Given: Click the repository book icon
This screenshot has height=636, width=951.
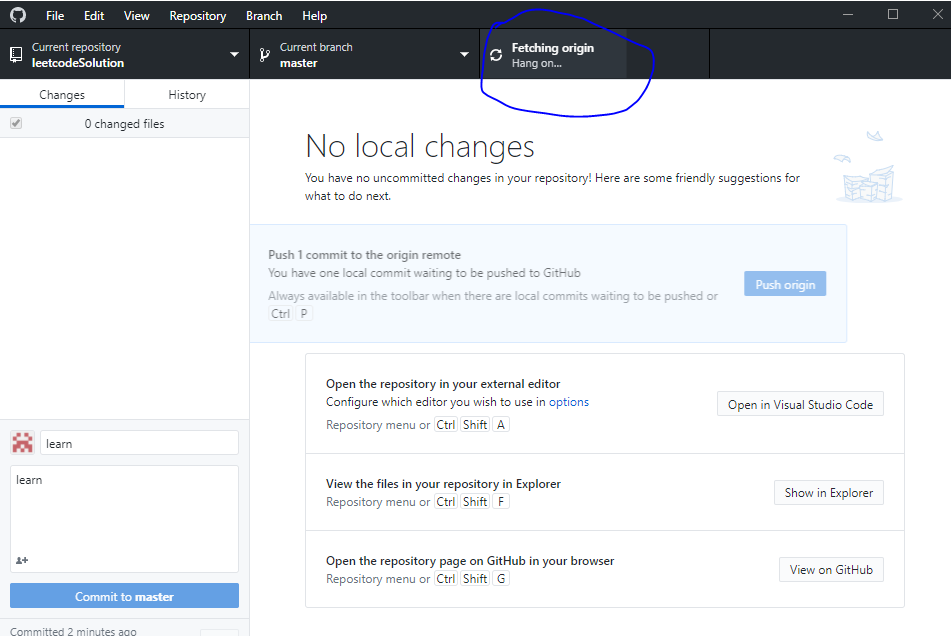Looking at the screenshot, I should pos(16,55).
